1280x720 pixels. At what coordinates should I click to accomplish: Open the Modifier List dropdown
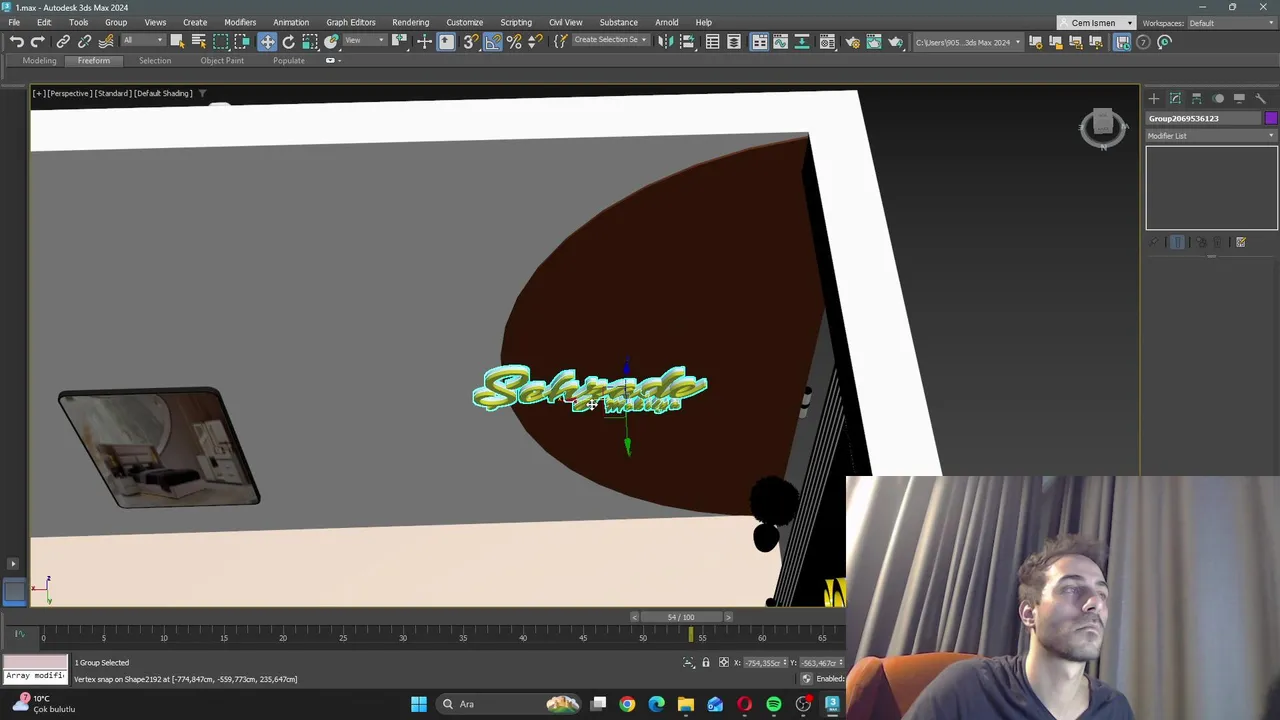point(1211,136)
